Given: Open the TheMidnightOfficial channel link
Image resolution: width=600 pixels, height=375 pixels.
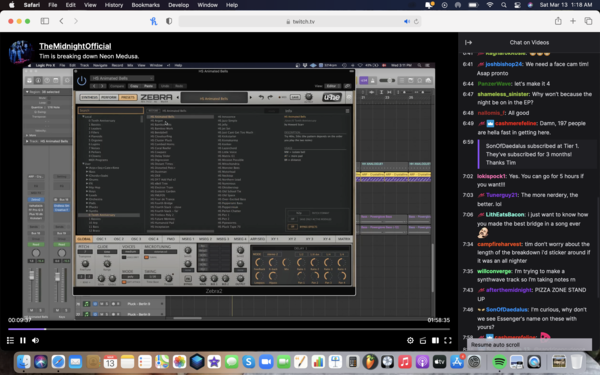Looking at the screenshot, I should (x=75, y=46).
